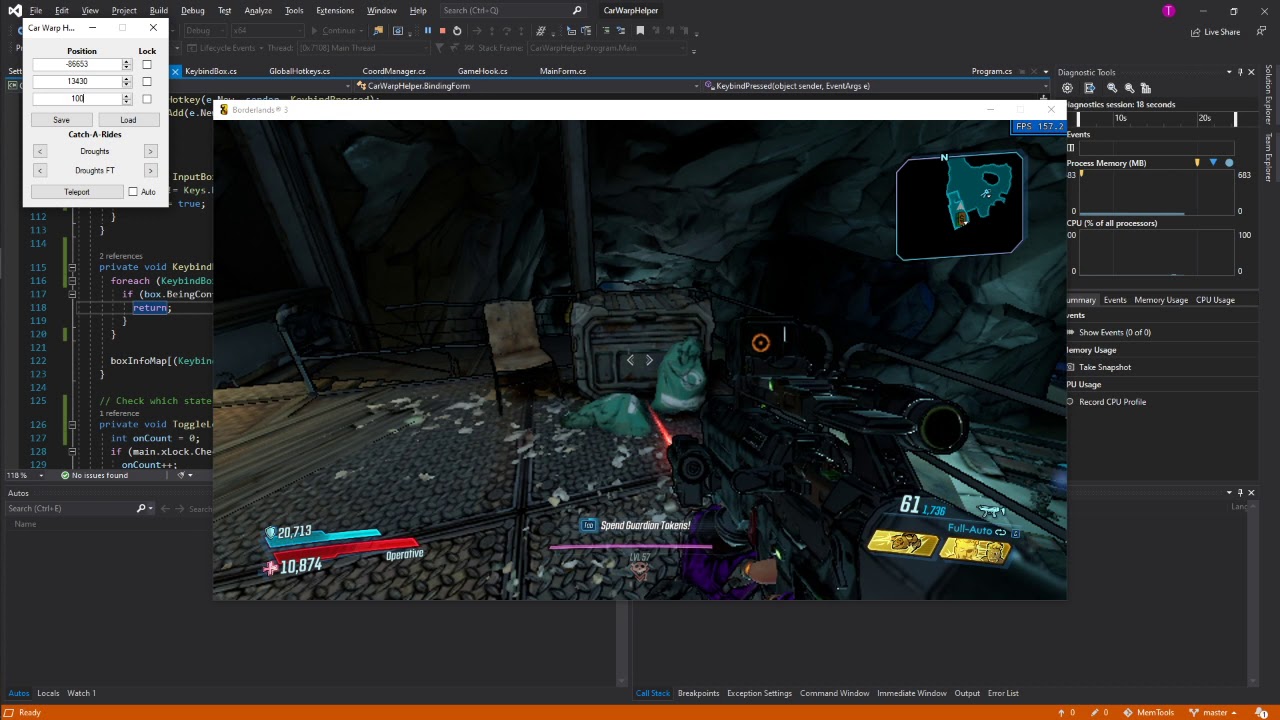Viewport: 1280px width, 720px height.
Task: Switch to GlobalHotkeys.cs tab
Action: (x=299, y=71)
